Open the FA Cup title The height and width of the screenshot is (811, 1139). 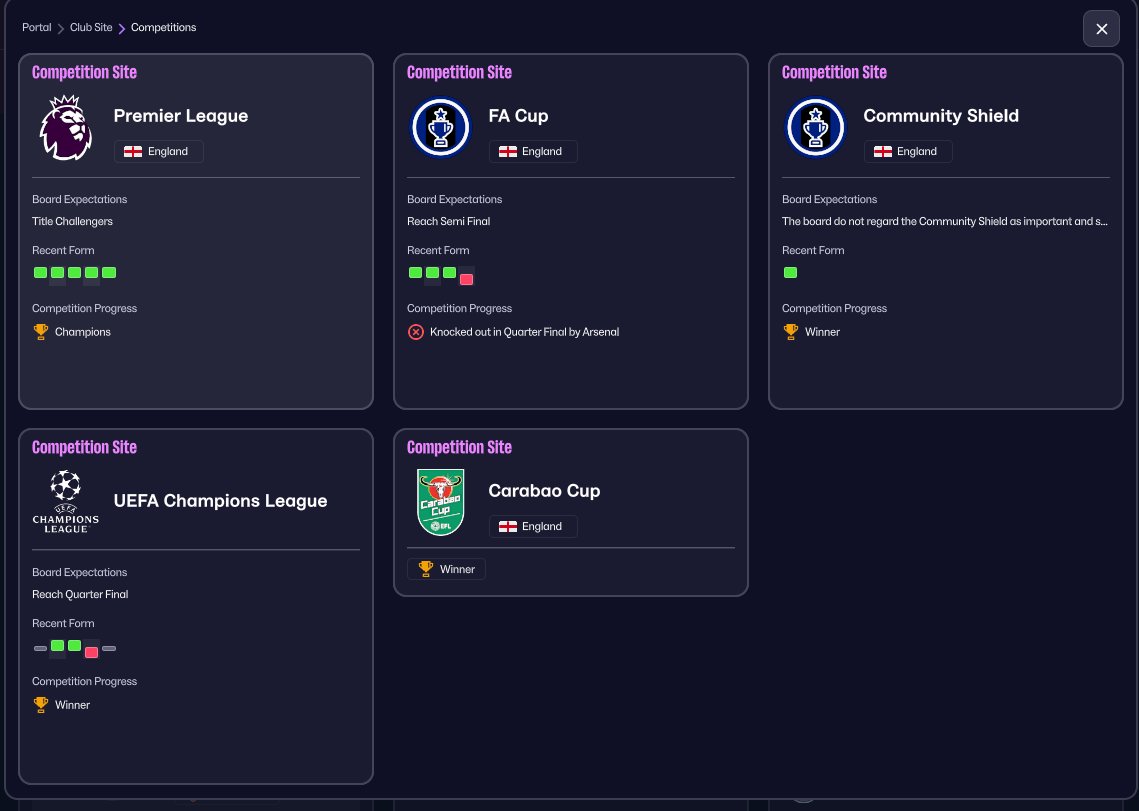click(518, 116)
